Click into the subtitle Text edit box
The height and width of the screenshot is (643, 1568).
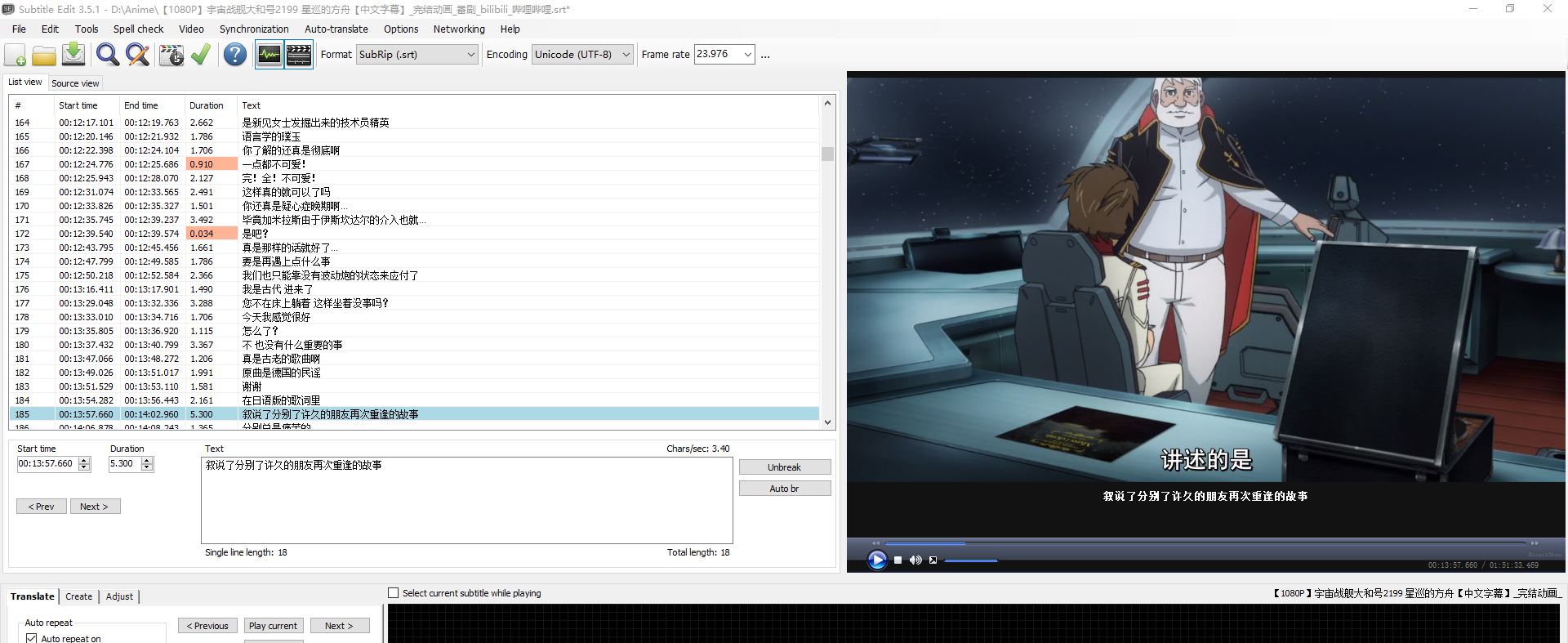coord(467,500)
